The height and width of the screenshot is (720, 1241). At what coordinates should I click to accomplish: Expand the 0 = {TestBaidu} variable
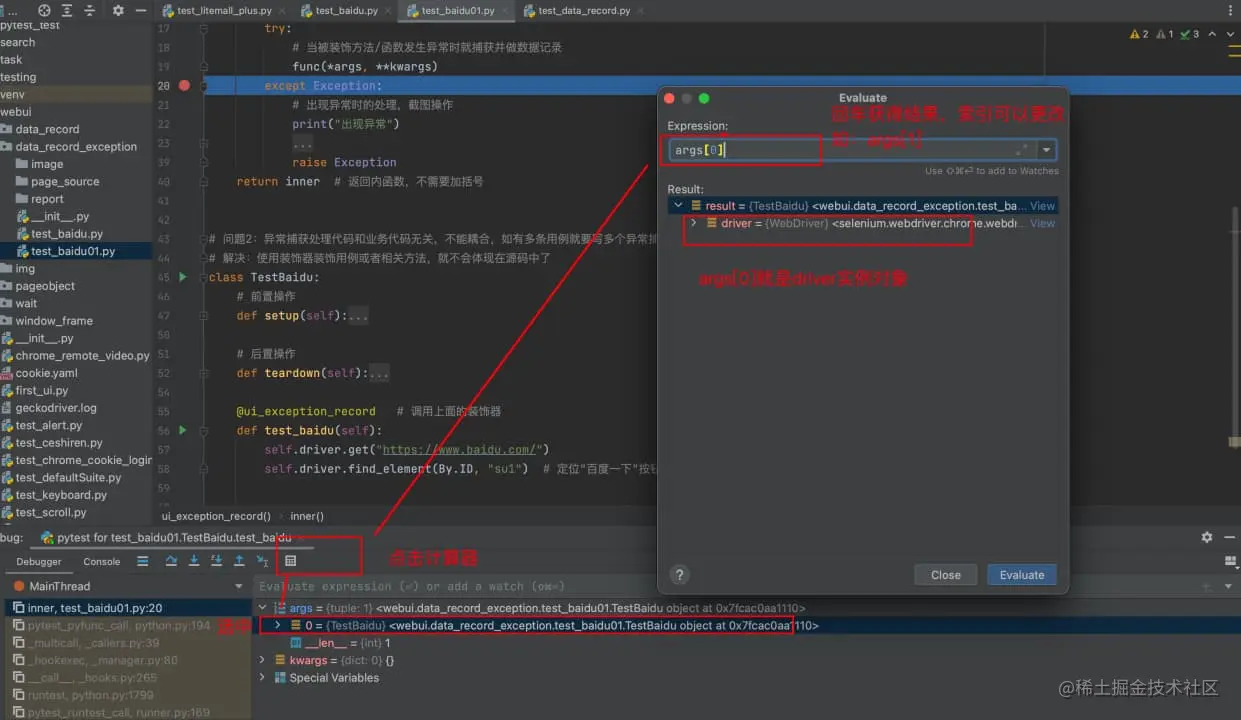coord(278,625)
